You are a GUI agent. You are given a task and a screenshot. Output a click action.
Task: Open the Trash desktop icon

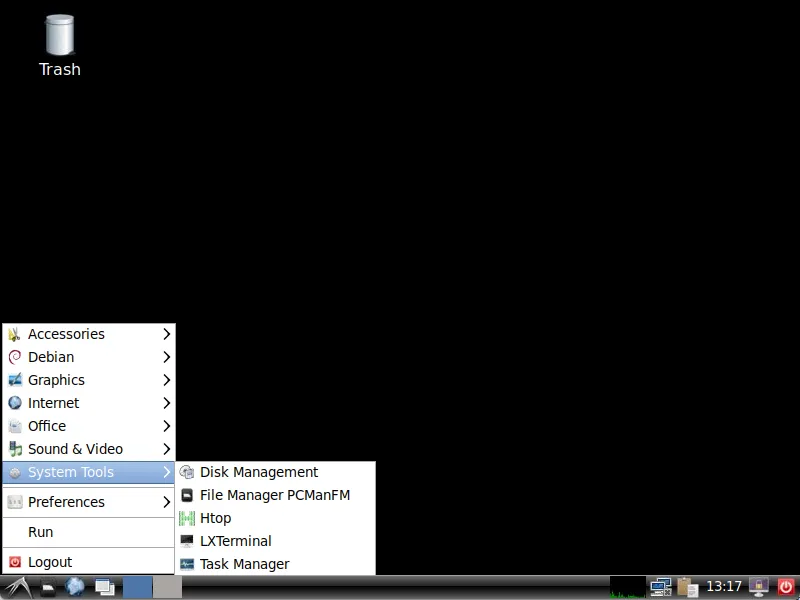(60, 46)
